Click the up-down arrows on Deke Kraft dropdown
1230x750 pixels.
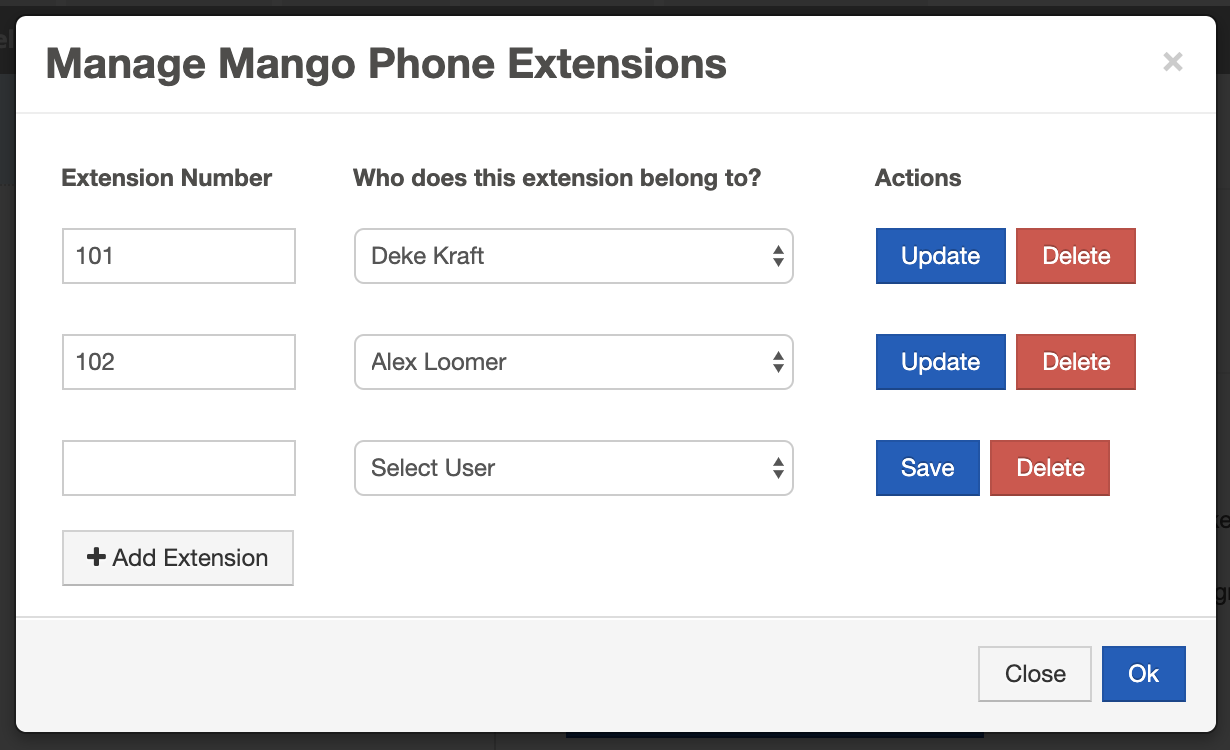[x=778, y=256]
